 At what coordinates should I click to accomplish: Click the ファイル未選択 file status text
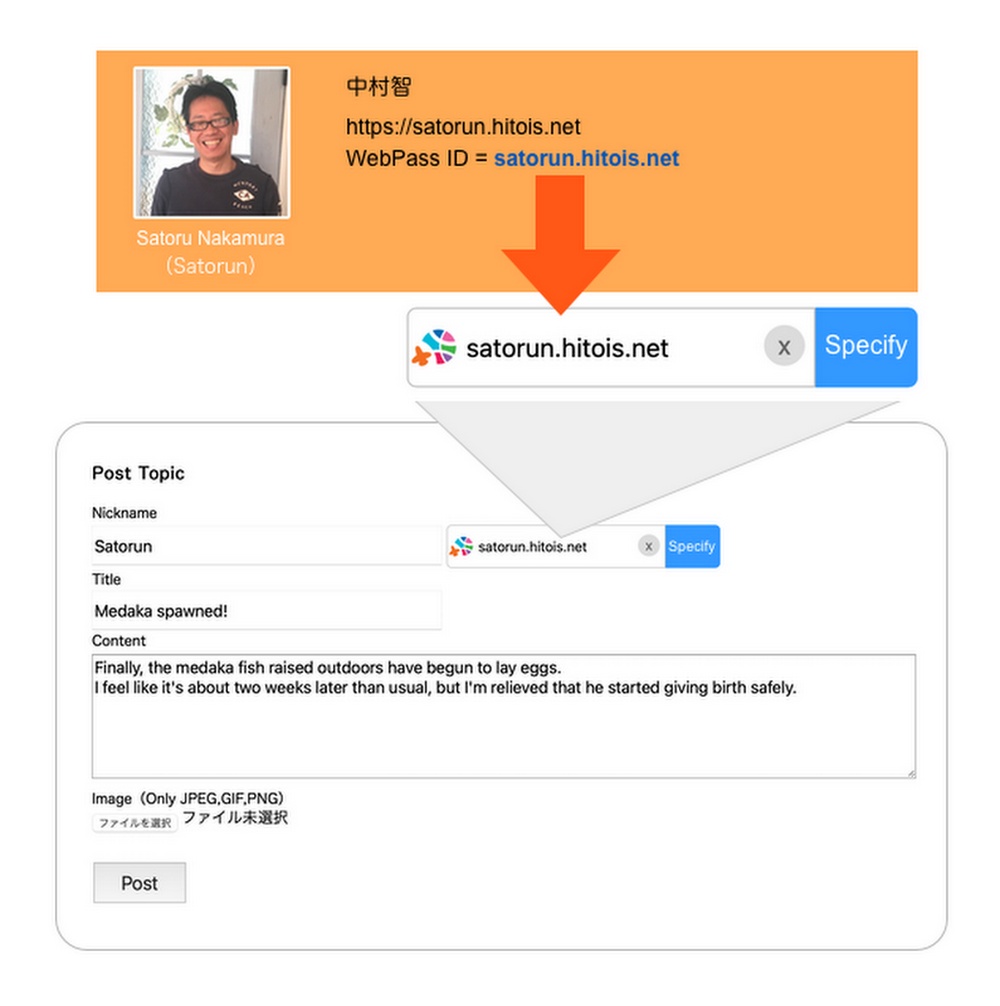click(235, 817)
